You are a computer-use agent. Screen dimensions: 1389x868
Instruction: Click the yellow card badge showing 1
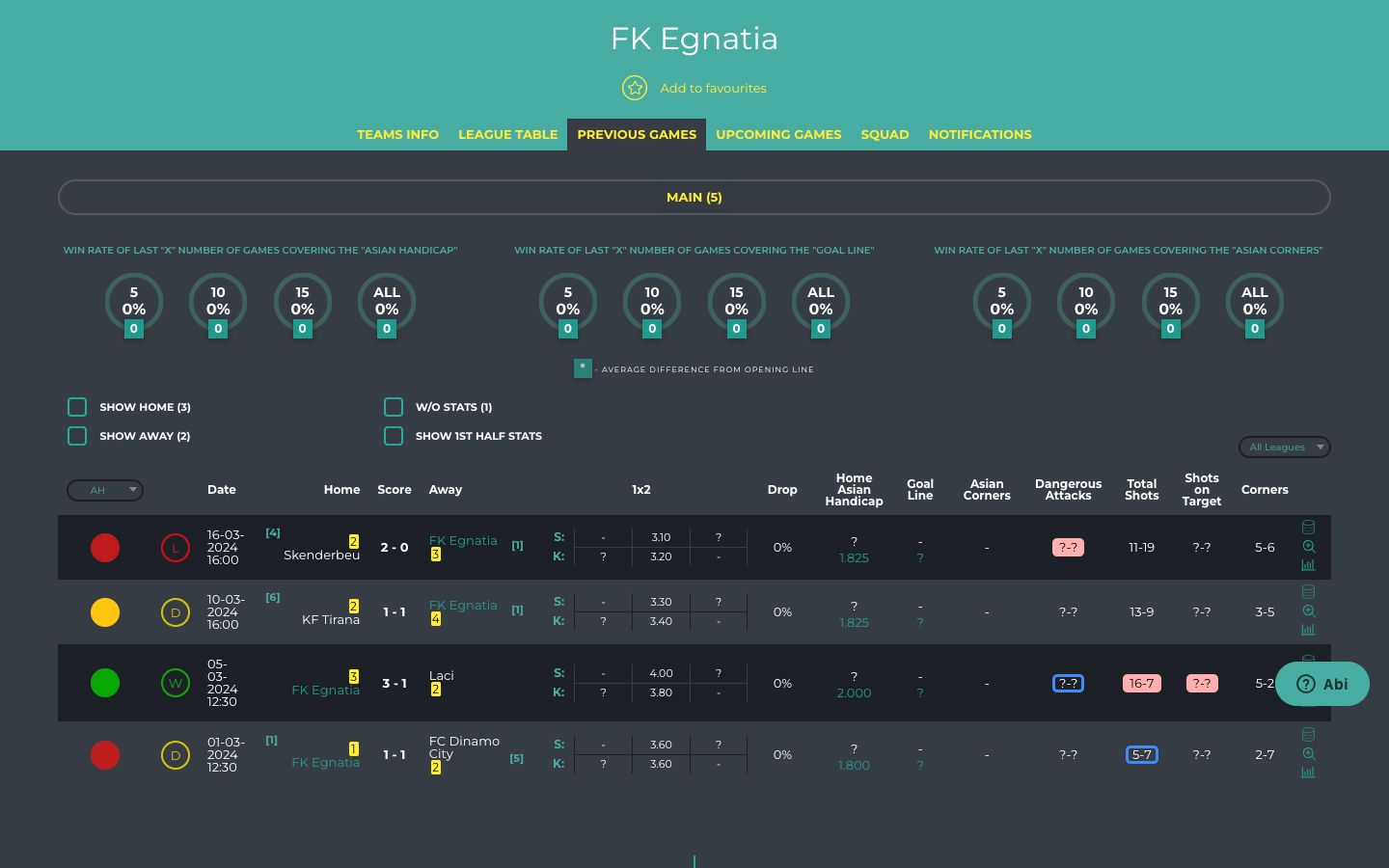click(354, 748)
